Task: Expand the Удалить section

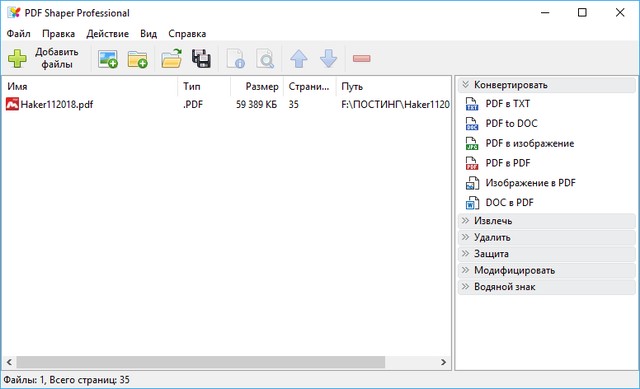Action: [547, 237]
